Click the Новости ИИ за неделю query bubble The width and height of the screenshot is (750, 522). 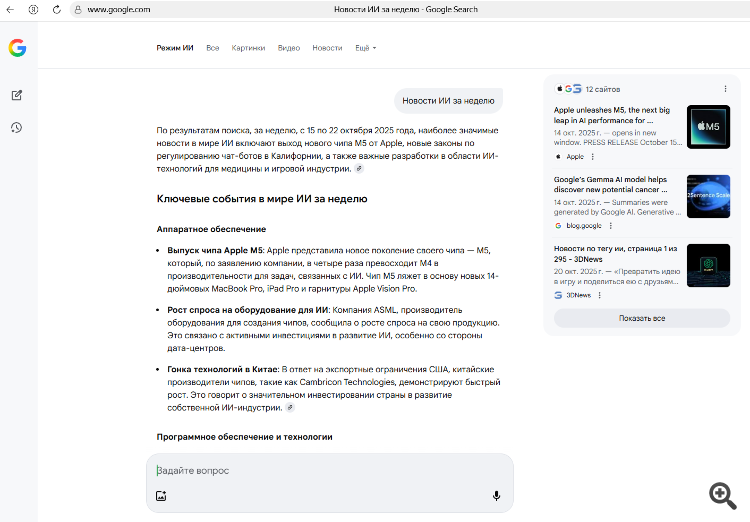click(x=448, y=101)
